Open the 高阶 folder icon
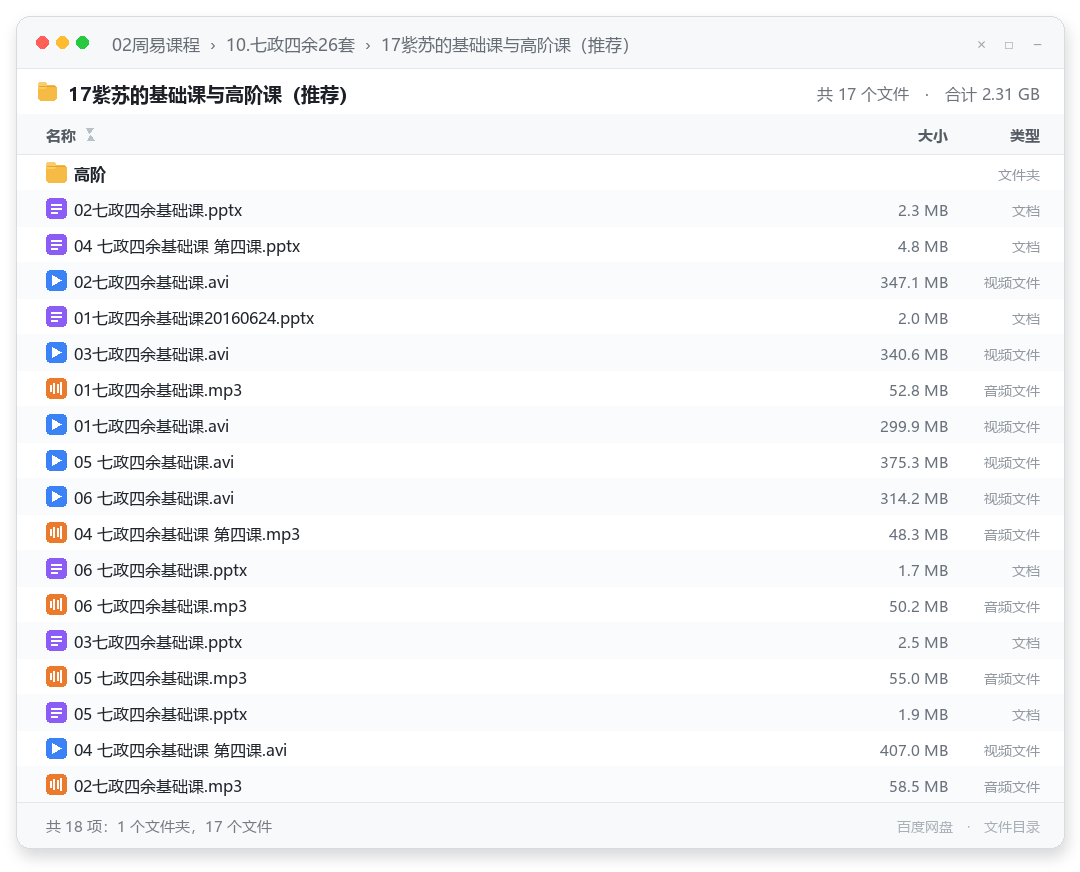 coord(56,174)
